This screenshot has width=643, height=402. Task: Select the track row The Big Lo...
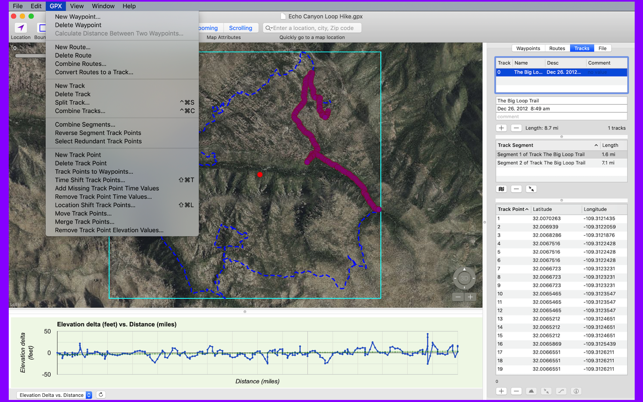(561, 73)
